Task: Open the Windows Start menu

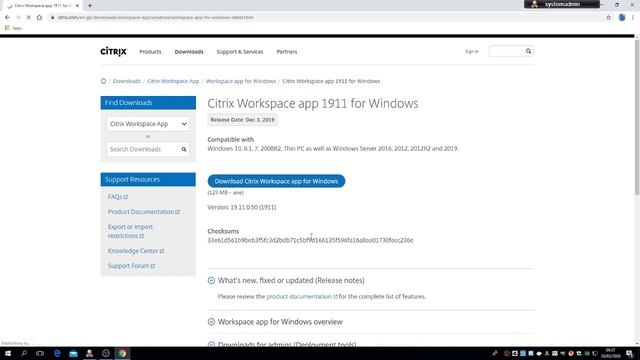Action: click(8, 353)
